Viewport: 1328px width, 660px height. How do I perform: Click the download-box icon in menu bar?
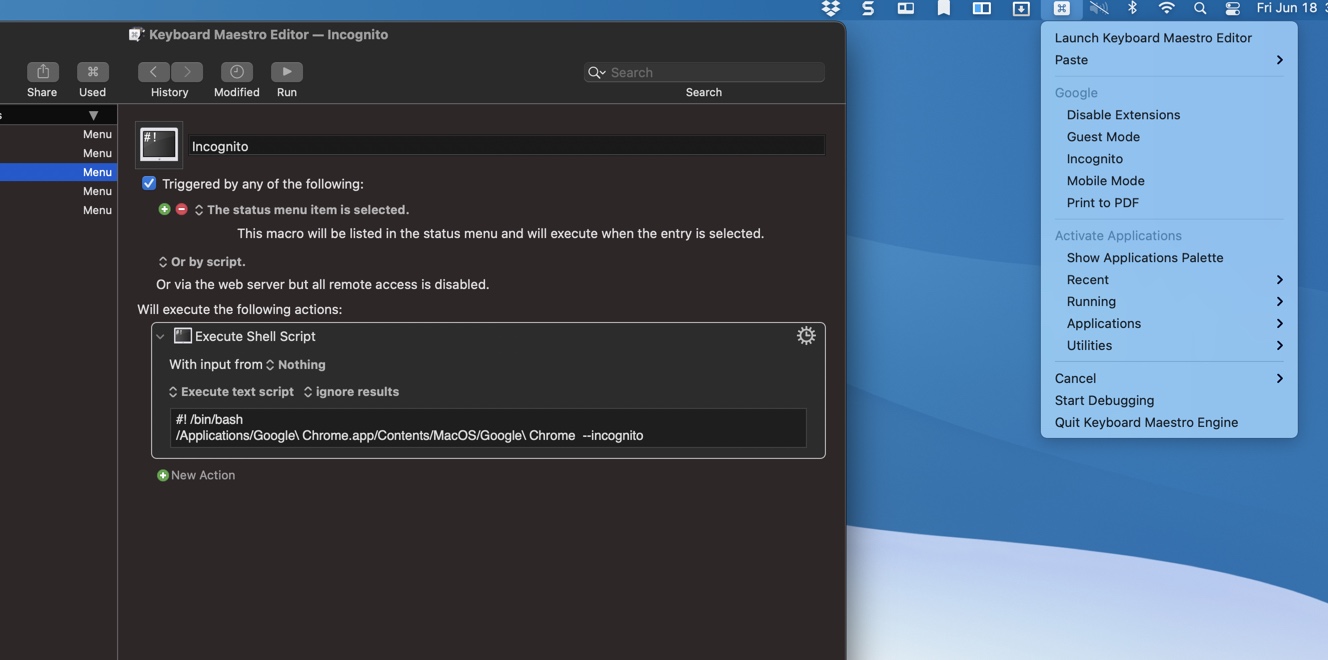point(1021,8)
